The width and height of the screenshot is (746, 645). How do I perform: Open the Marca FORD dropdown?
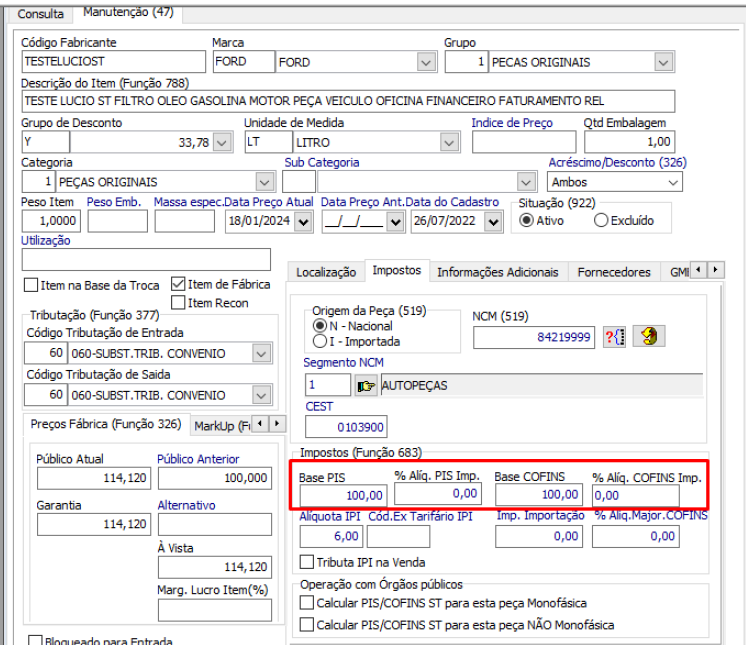426,62
